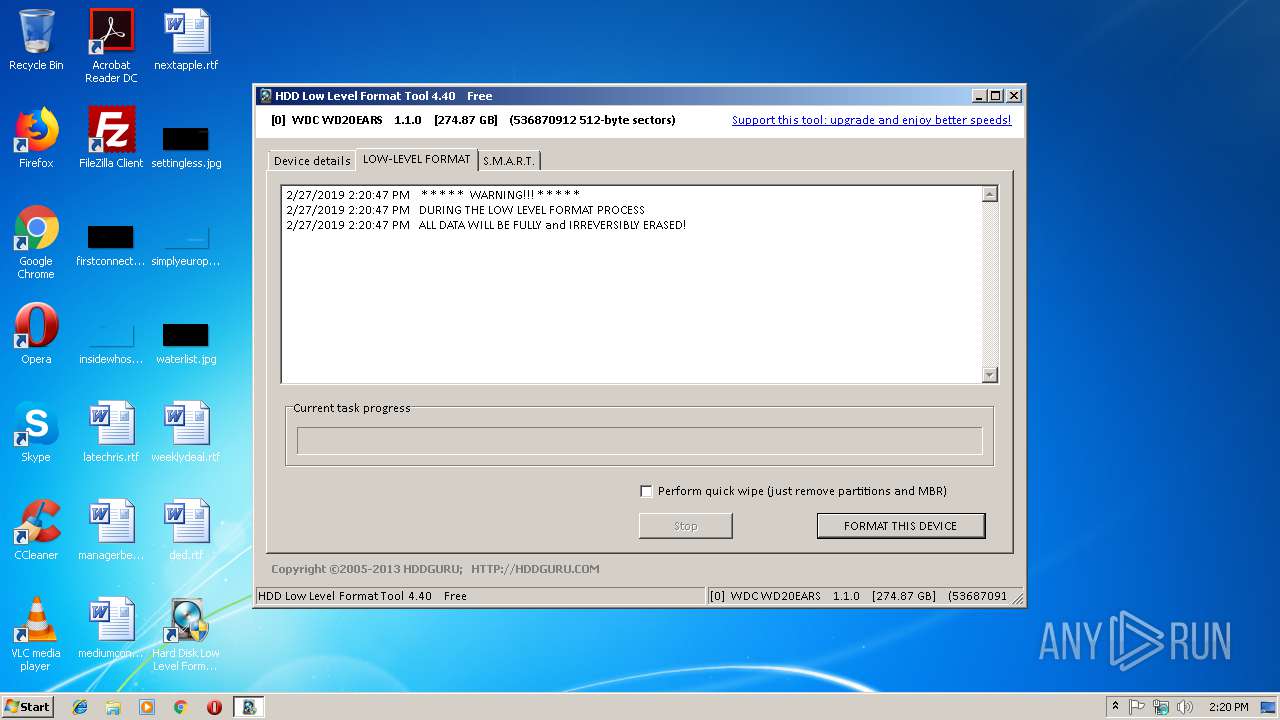Open the volume tray icon
Screen dimensions: 1280x720
point(1185,707)
